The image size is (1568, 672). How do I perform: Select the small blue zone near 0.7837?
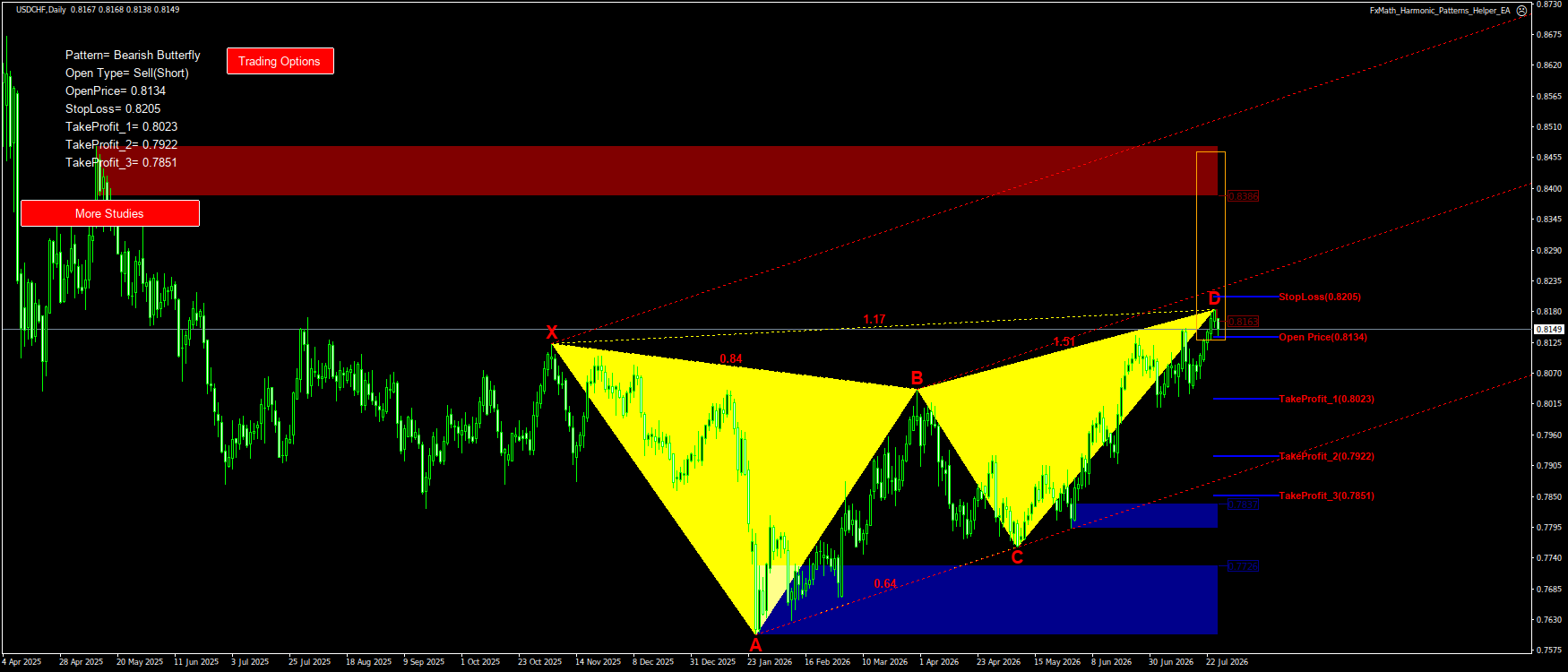tap(1144, 515)
